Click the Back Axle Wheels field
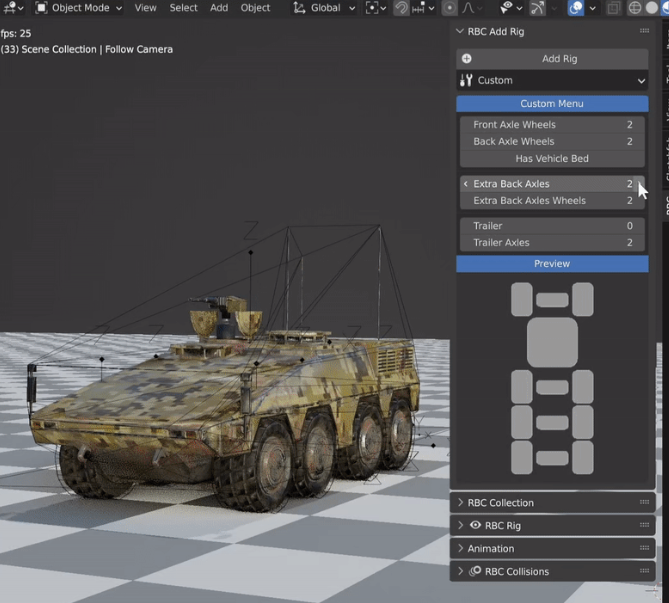Image resolution: width=669 pixels, height=603 pixels. click(552, 141)
